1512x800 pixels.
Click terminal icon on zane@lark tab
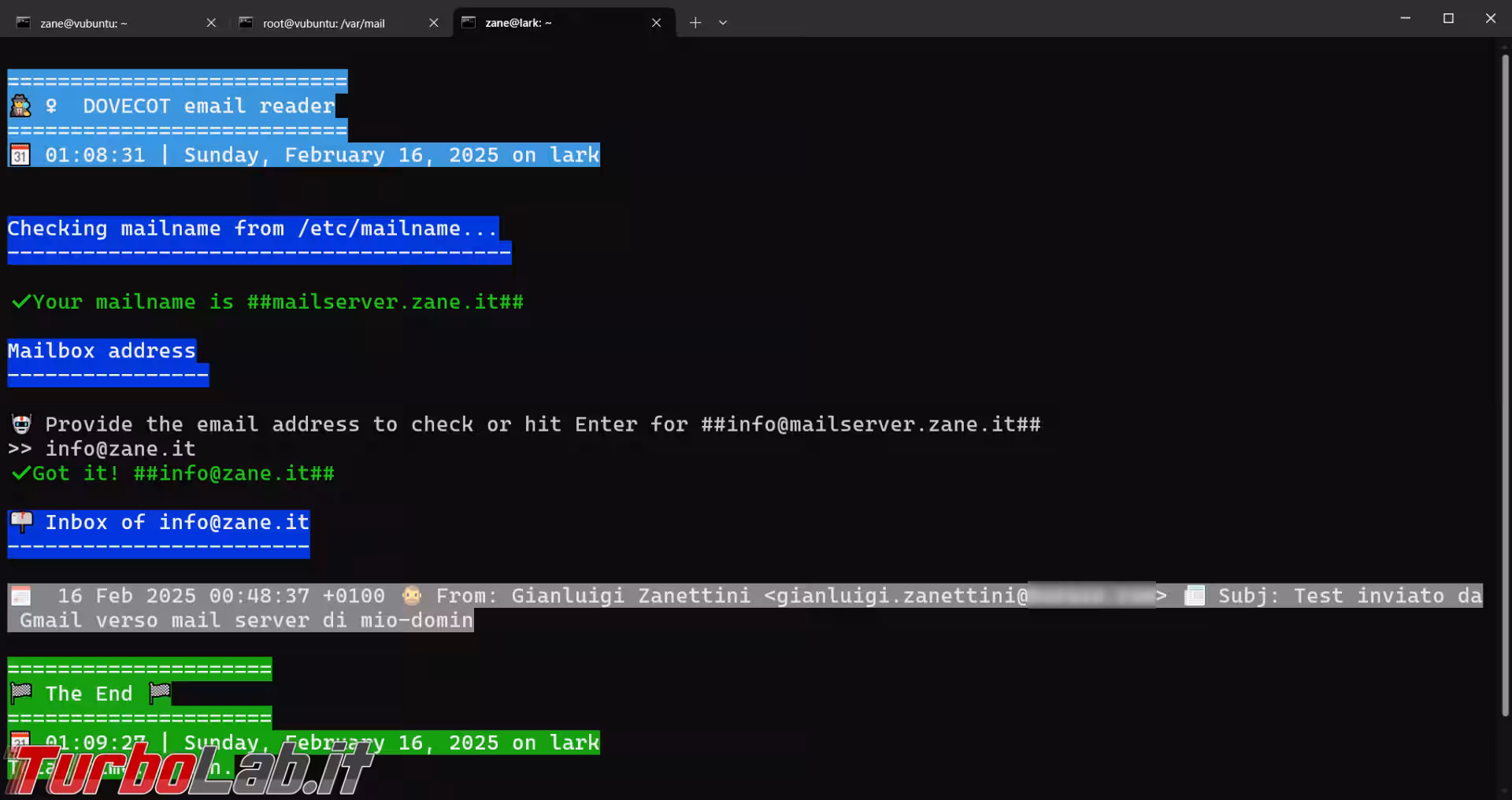469,22
